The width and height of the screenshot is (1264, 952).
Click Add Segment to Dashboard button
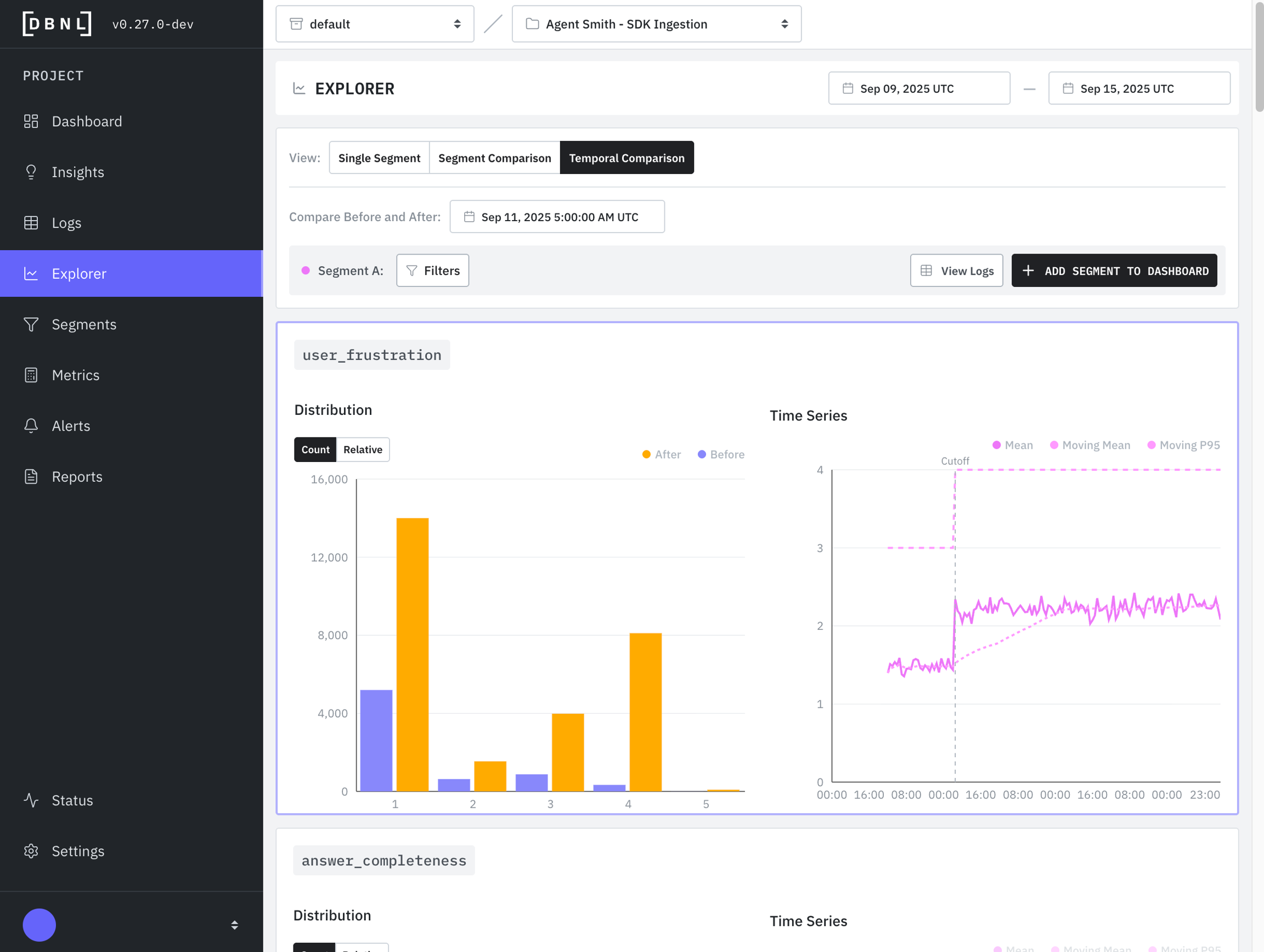(x=1114, y=271)
